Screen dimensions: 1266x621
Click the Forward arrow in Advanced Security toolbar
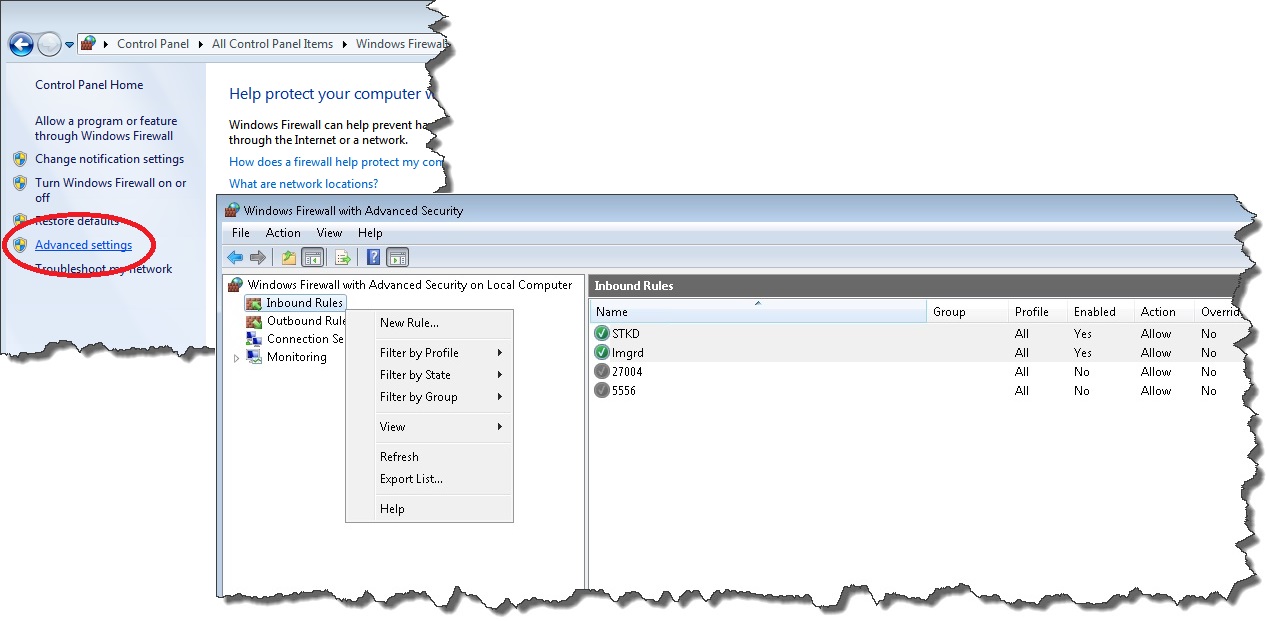click(258, 257)
